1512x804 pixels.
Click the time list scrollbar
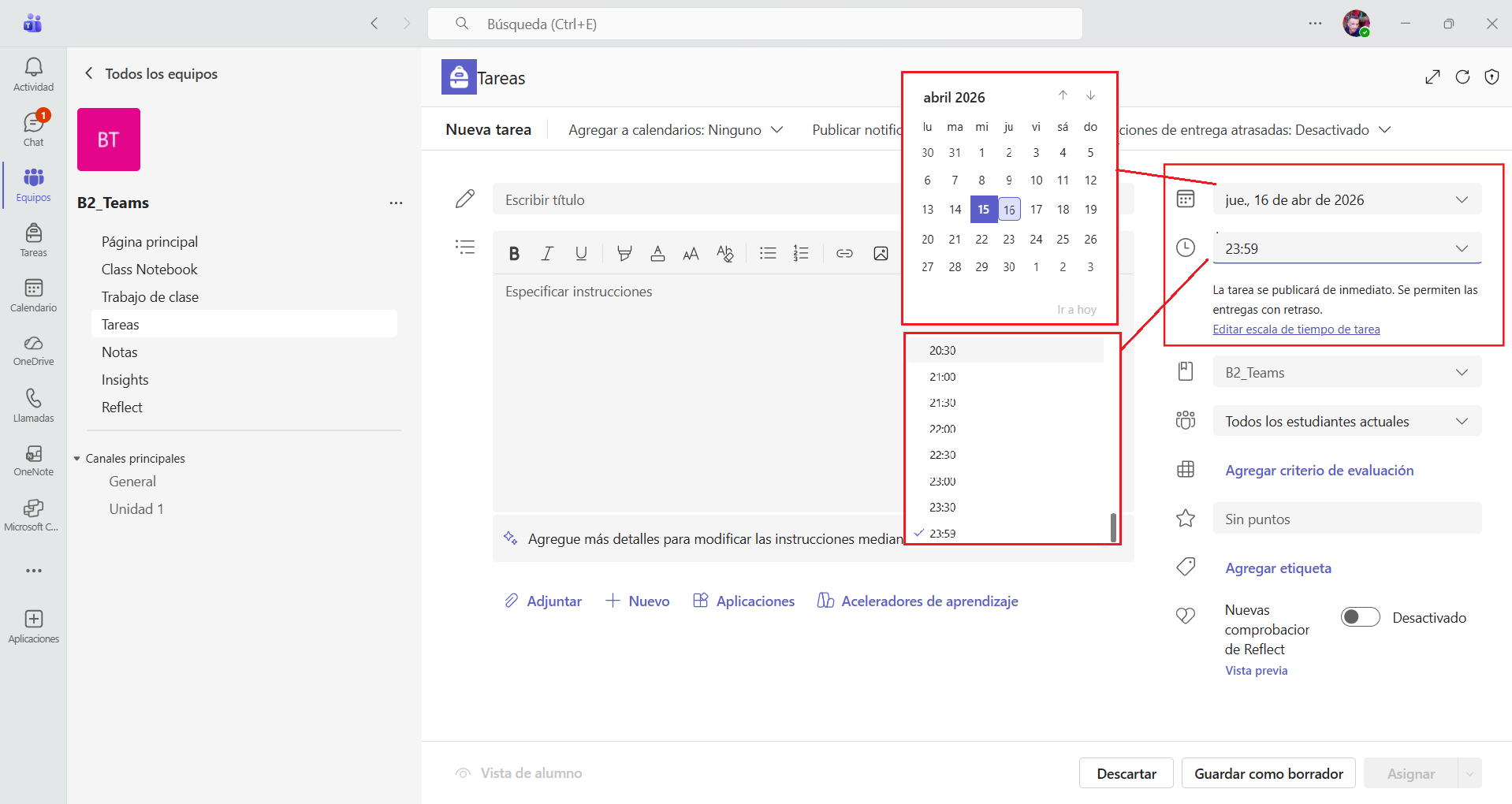[1113, 527]
